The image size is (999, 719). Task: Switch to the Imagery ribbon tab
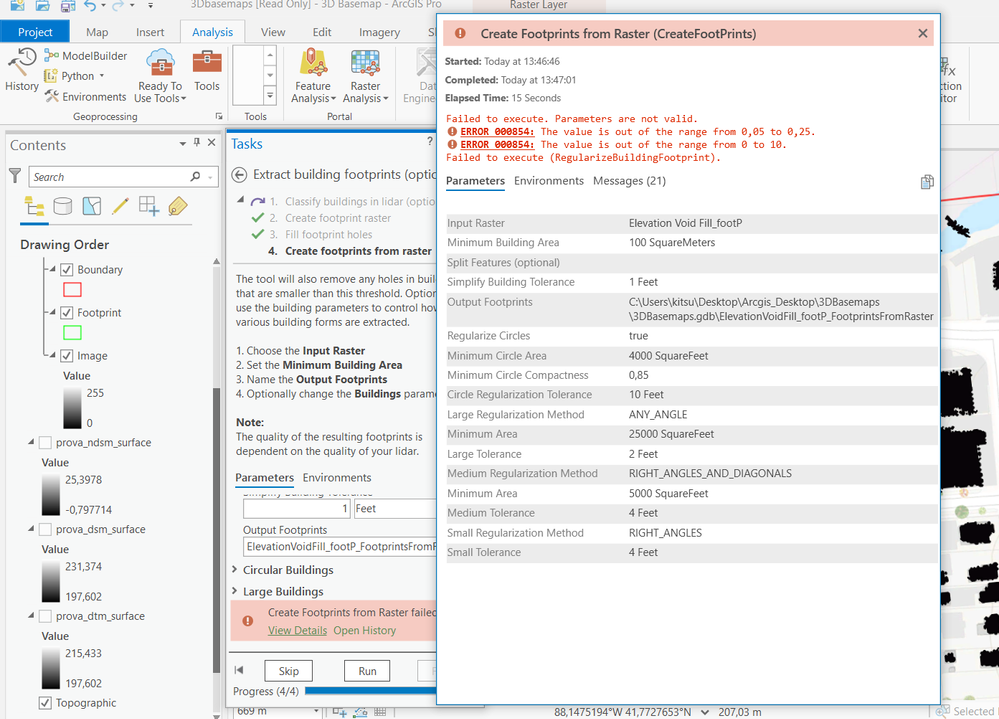[379, 32]
